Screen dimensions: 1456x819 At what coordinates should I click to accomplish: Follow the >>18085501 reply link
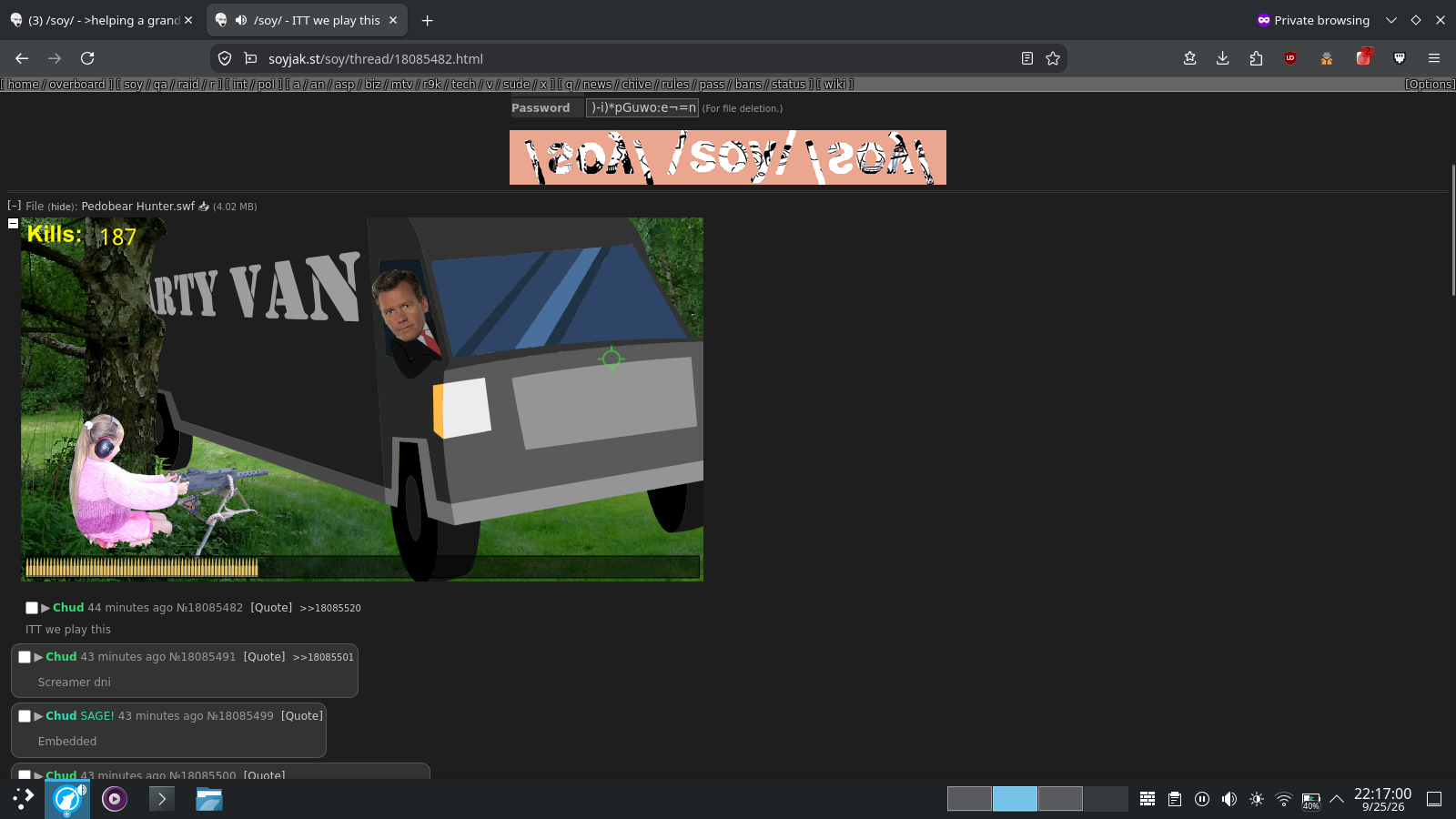pyautogui.click(x=323, y=657)
